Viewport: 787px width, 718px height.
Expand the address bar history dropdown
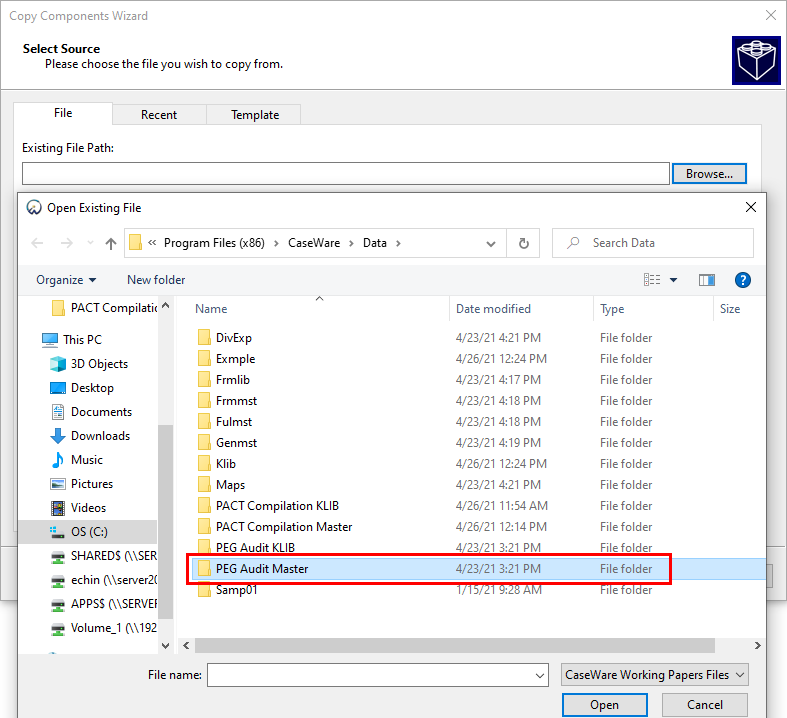[x=491, y=244]
